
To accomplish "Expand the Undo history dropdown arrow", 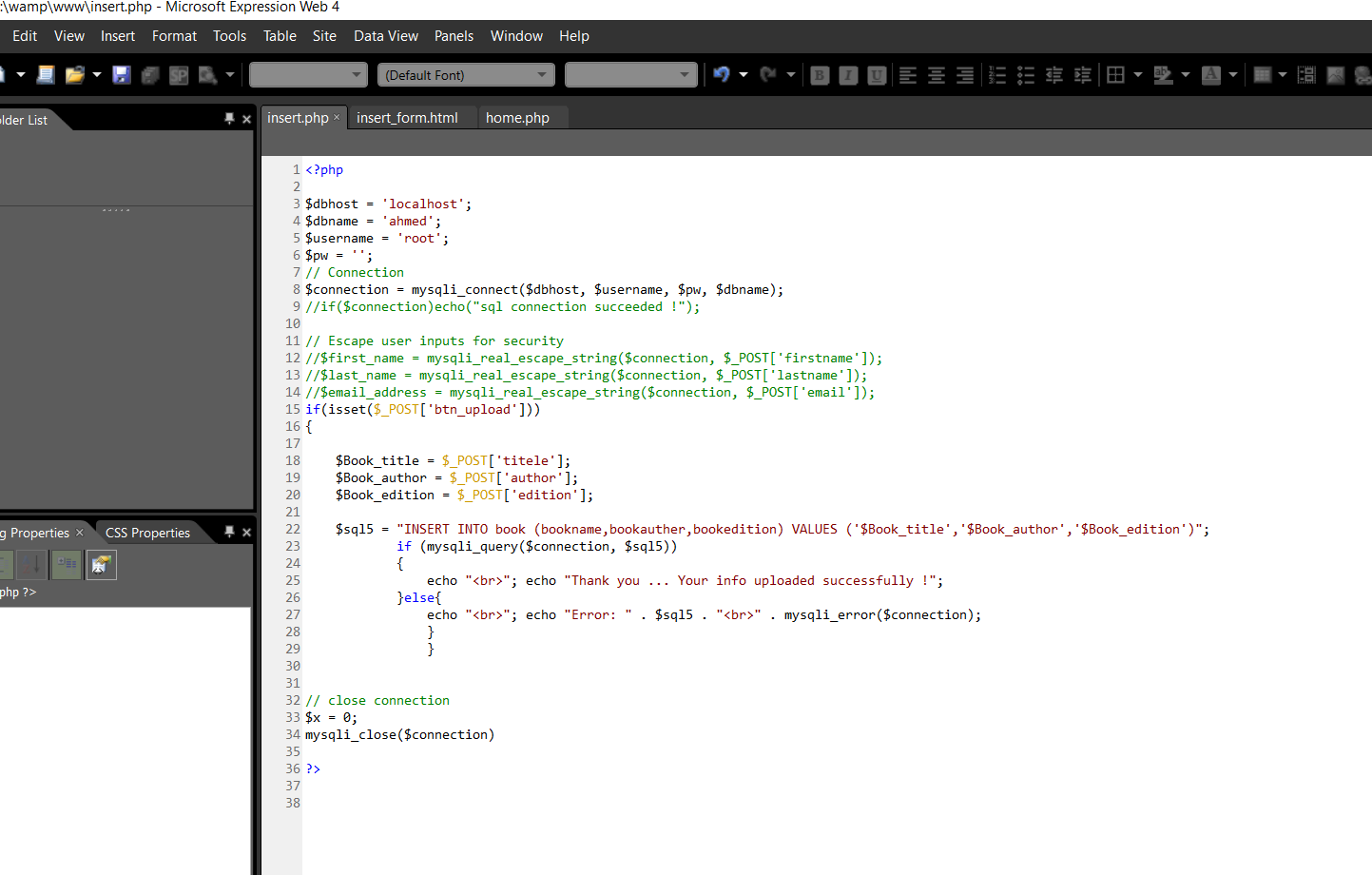I will [744, 75].
